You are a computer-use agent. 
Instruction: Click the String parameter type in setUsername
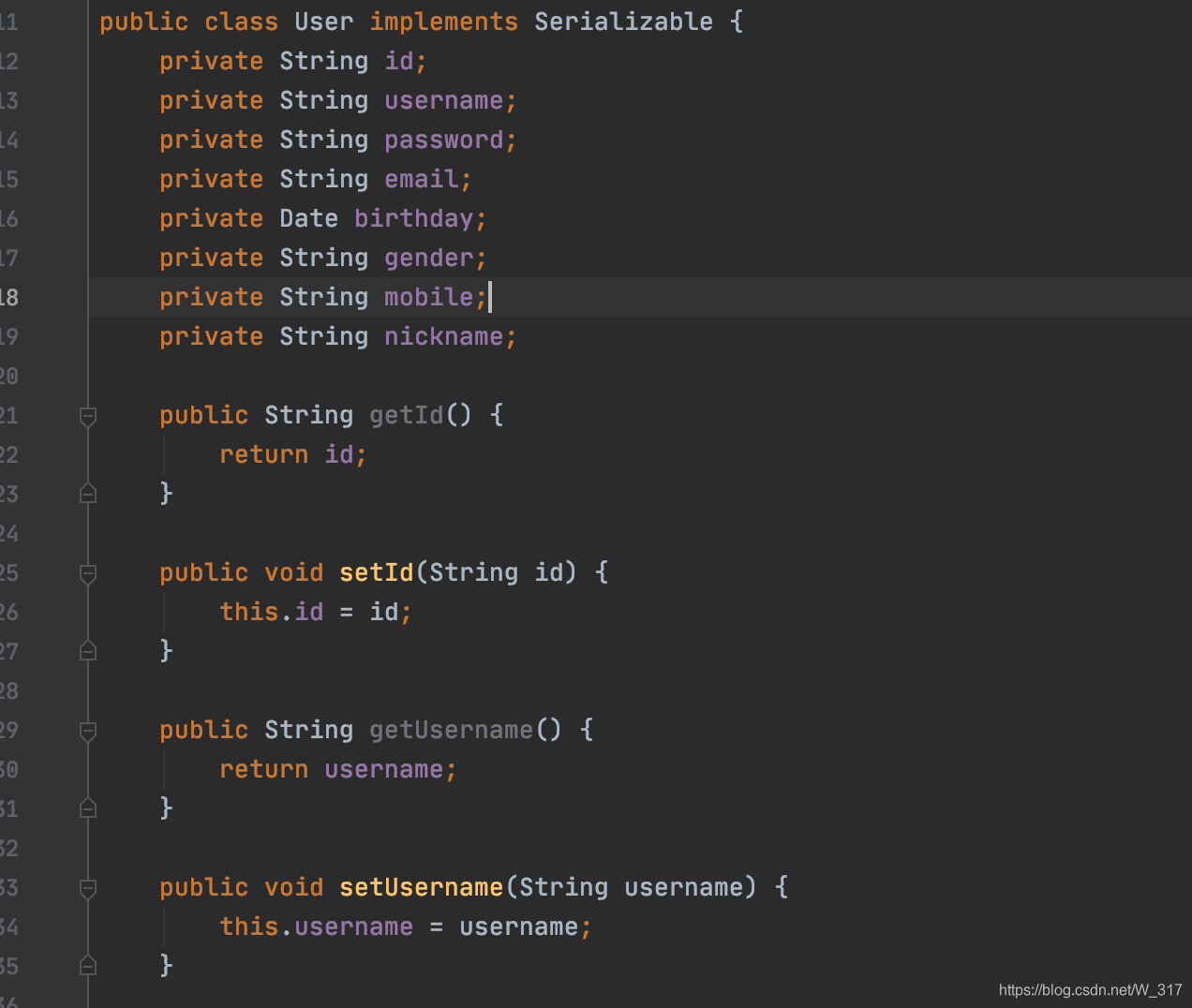[563, 887]
